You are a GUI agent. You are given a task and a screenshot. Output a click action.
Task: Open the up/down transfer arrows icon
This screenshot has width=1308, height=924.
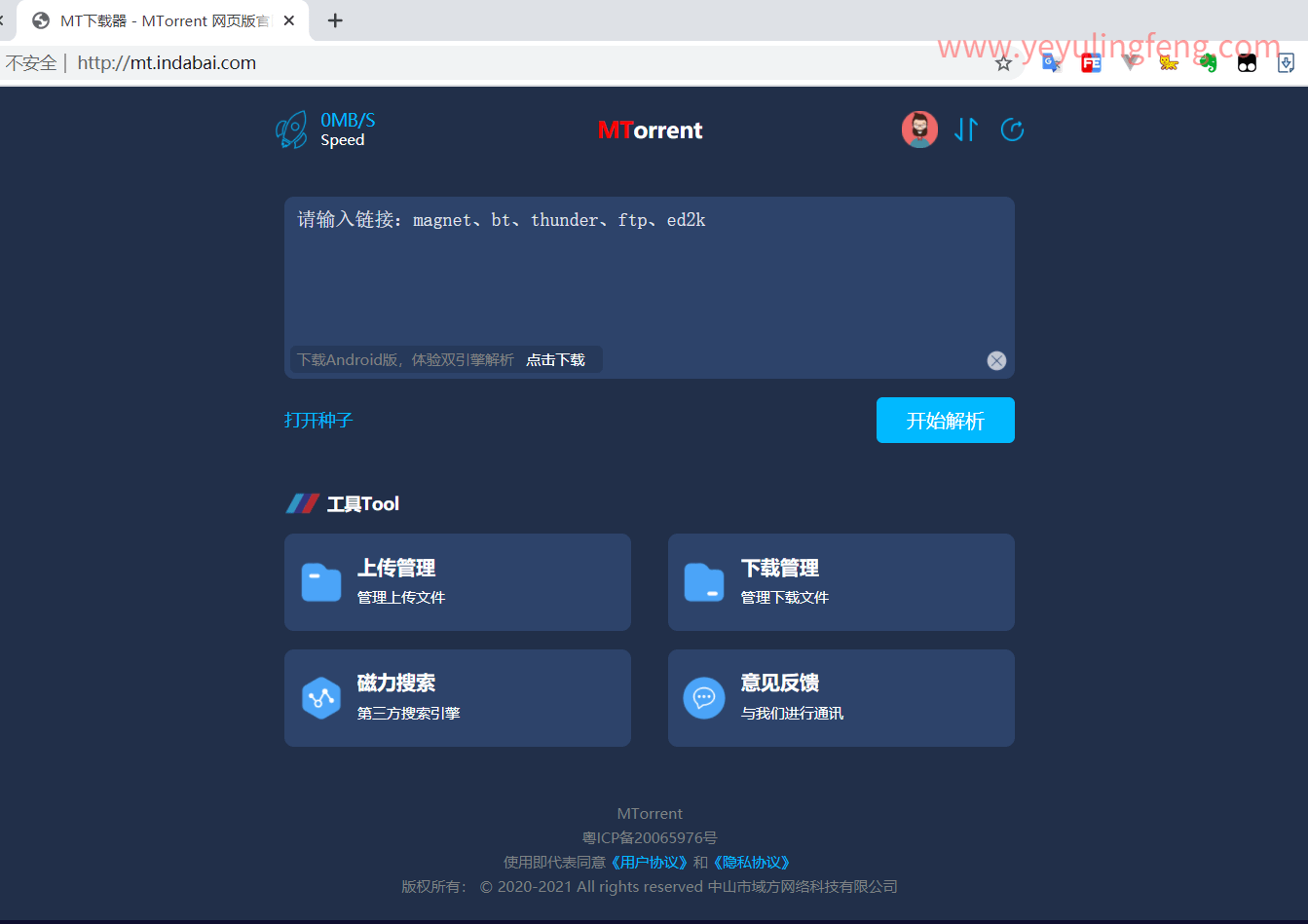coord(966,129)
